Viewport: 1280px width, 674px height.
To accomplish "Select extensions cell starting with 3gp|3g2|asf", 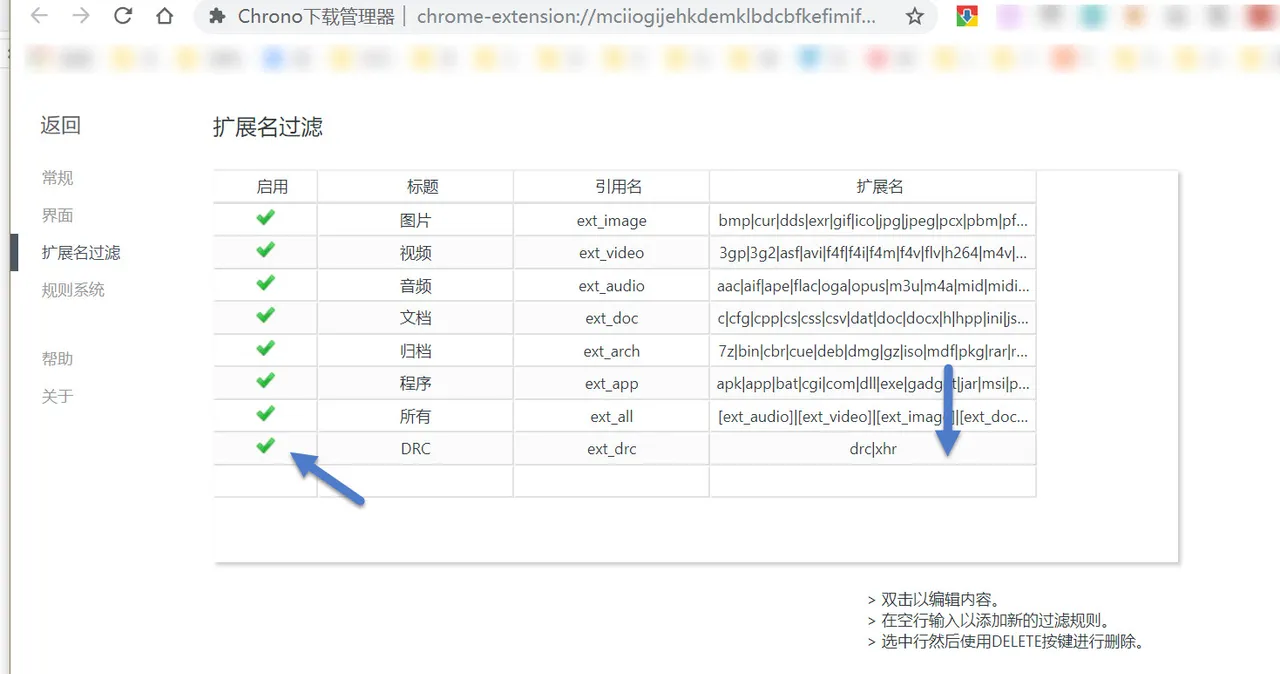I will click(873, 253).
